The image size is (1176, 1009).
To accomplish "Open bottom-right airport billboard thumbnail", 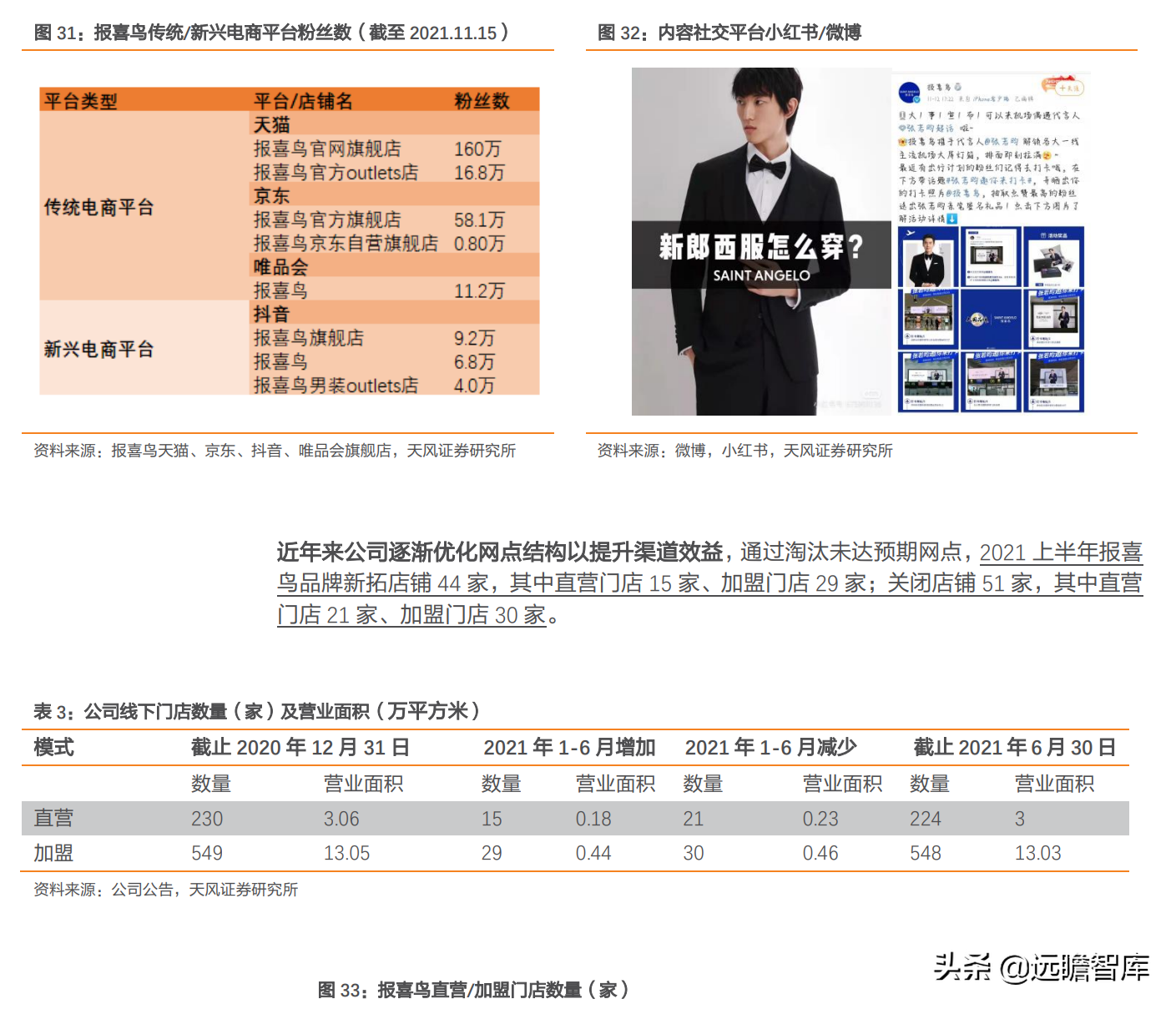I will point(1055,381).
